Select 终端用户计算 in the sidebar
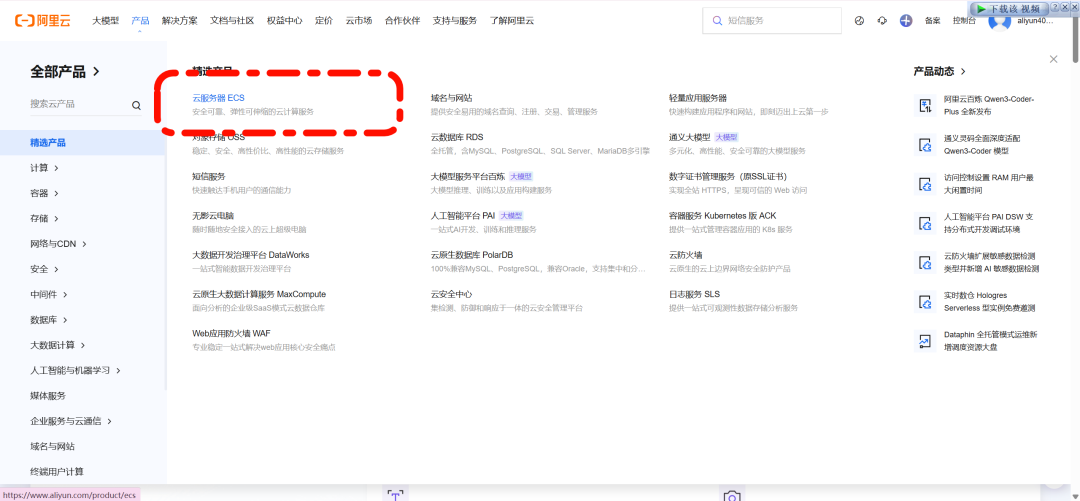1080x501 pixels. [57, 471]
